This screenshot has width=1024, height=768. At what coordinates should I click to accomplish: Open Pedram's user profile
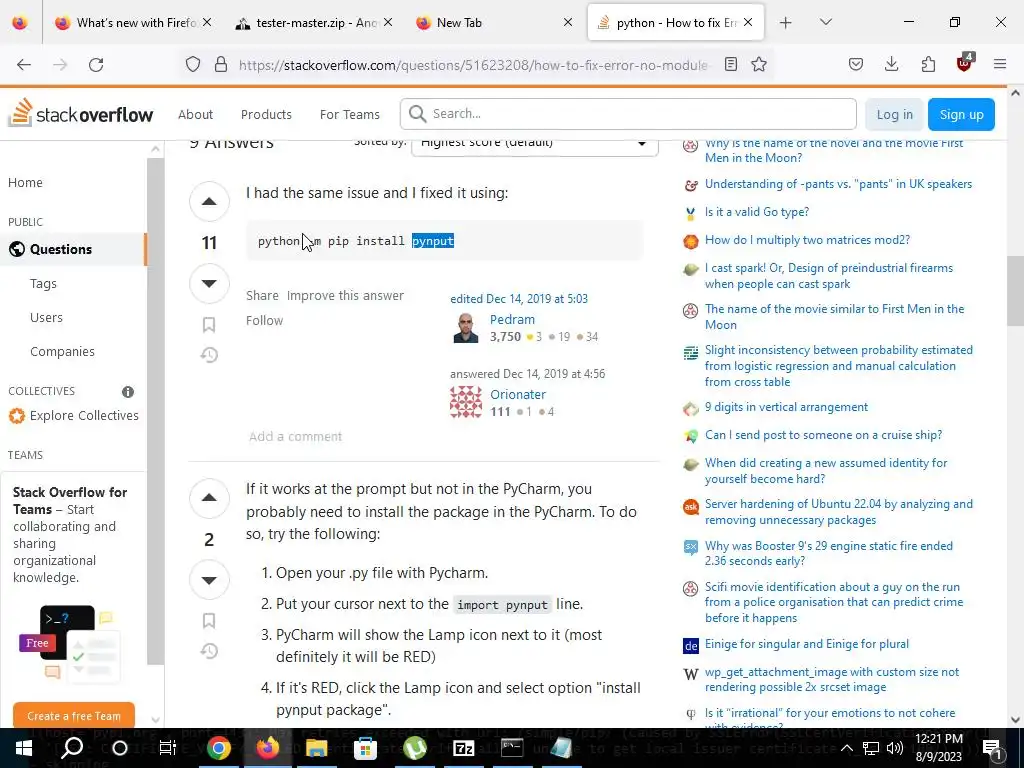(x=512, y=319)
